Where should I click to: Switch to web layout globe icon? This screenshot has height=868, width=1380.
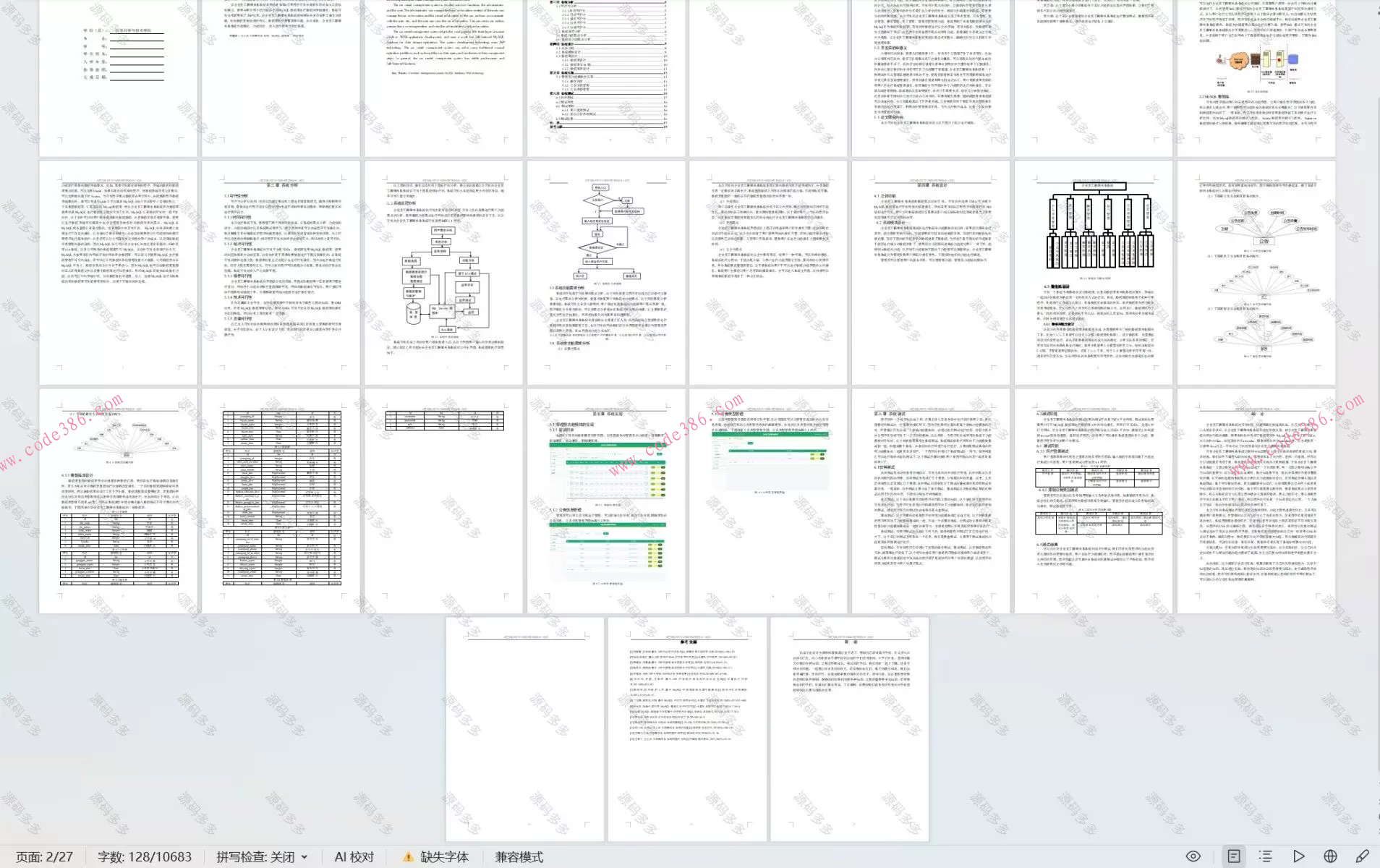pyautogui.click(x=1330, y=856)
